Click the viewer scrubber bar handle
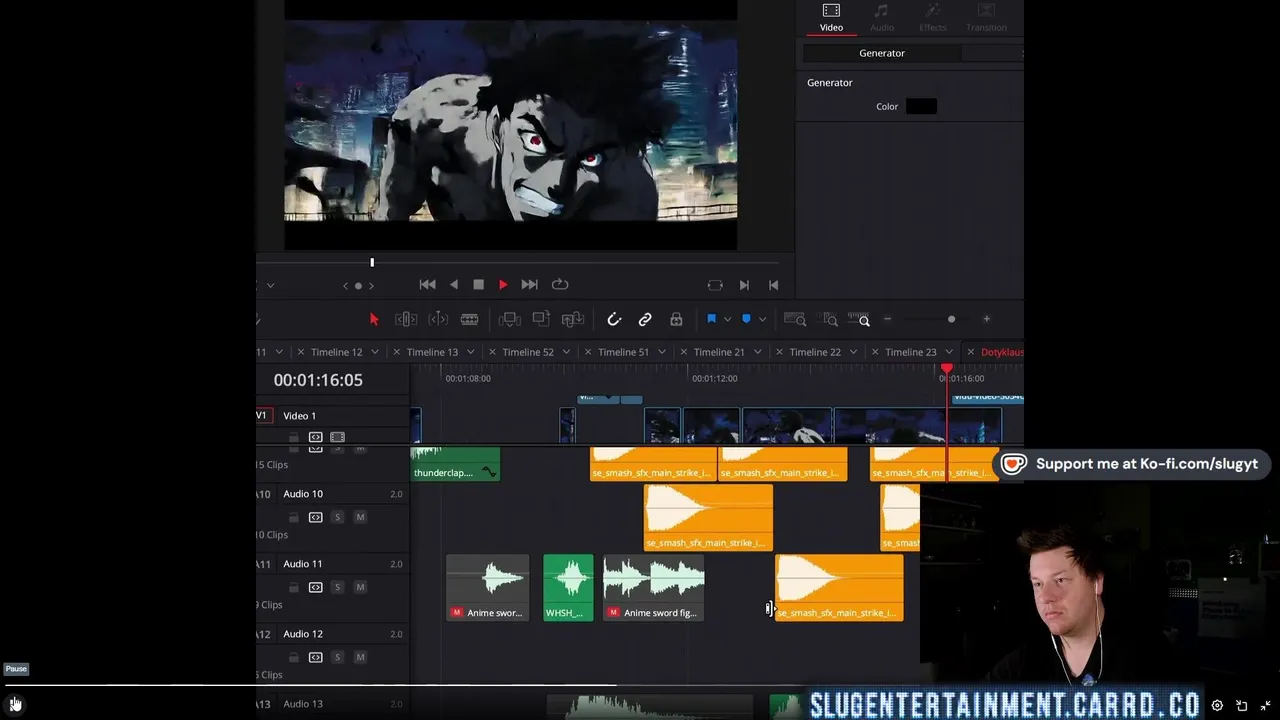This screenshot has height=720, width=1280. pos(372,263)
